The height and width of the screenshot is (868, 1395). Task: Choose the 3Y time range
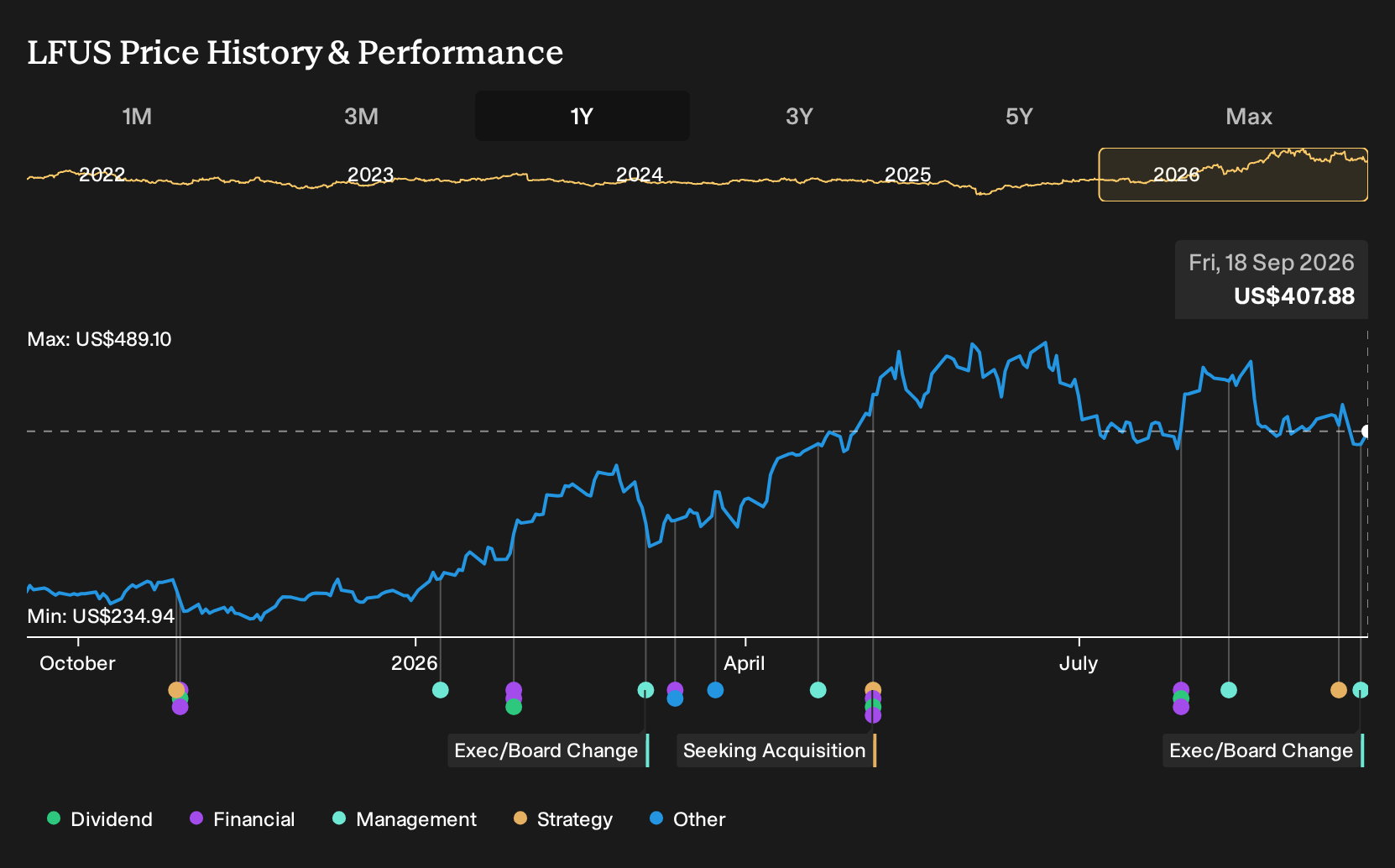coord(799,116)
